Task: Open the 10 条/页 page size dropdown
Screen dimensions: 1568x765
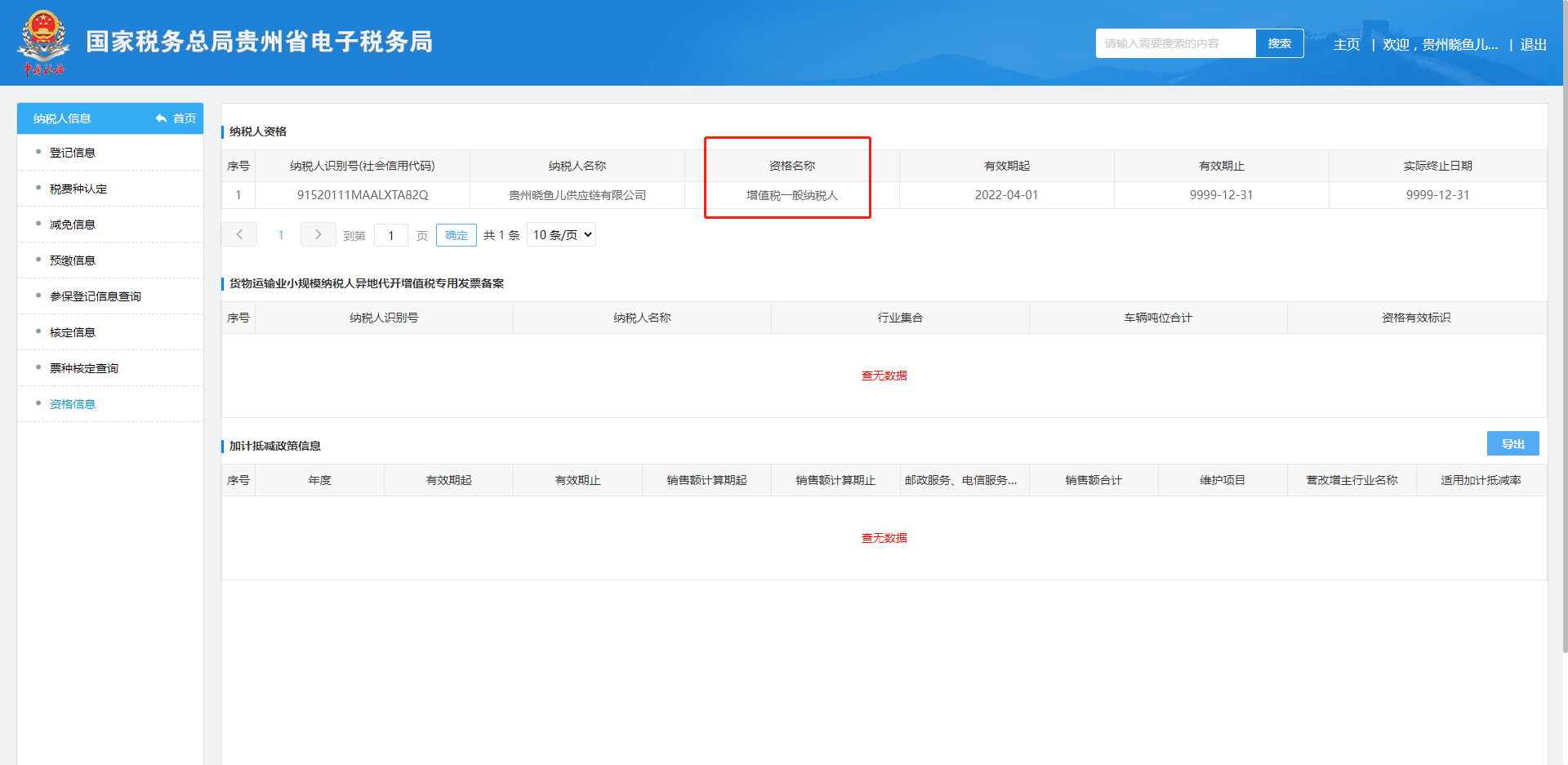Action: click(x=561, y=235)
